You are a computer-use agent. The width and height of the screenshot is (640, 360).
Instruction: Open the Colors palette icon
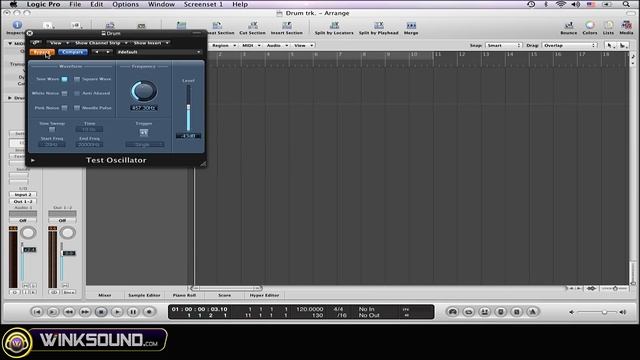589,25
